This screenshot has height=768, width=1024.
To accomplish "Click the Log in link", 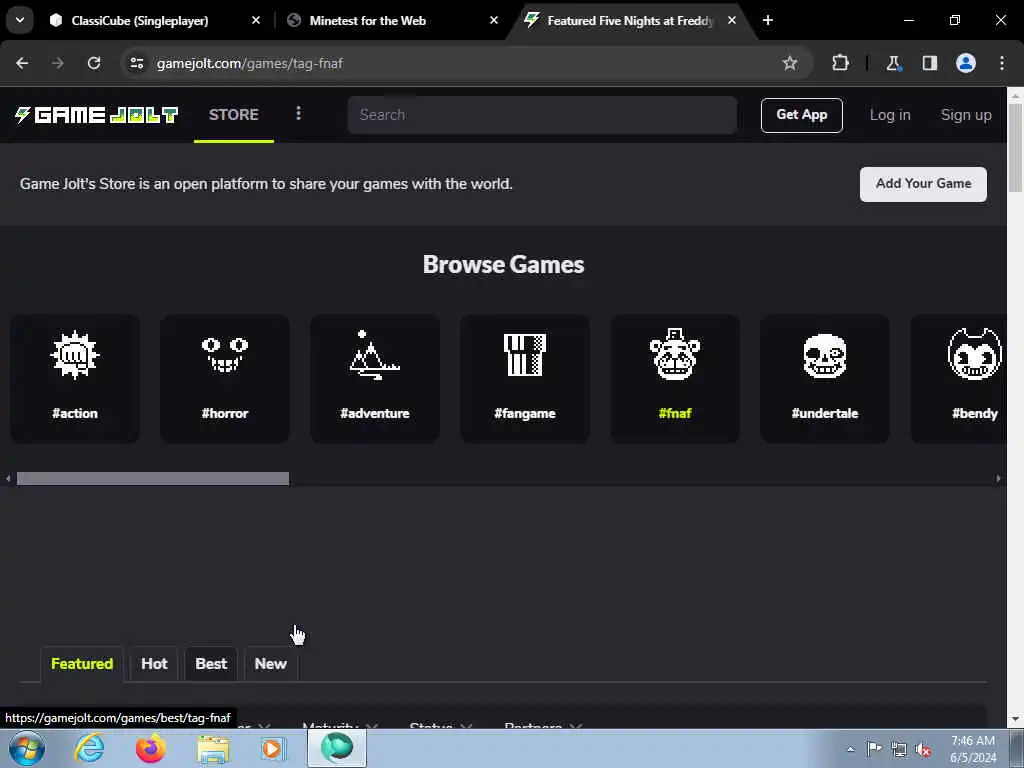I will click(889, 115).
